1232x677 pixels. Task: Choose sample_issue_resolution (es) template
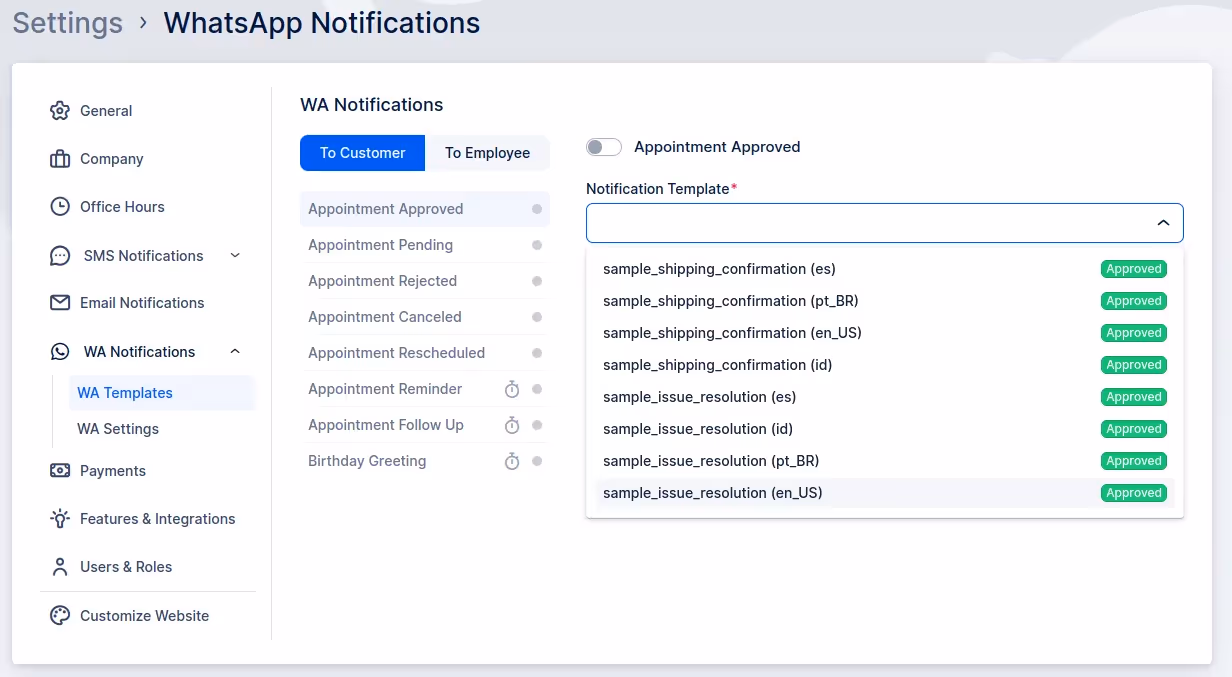point(884,397)
